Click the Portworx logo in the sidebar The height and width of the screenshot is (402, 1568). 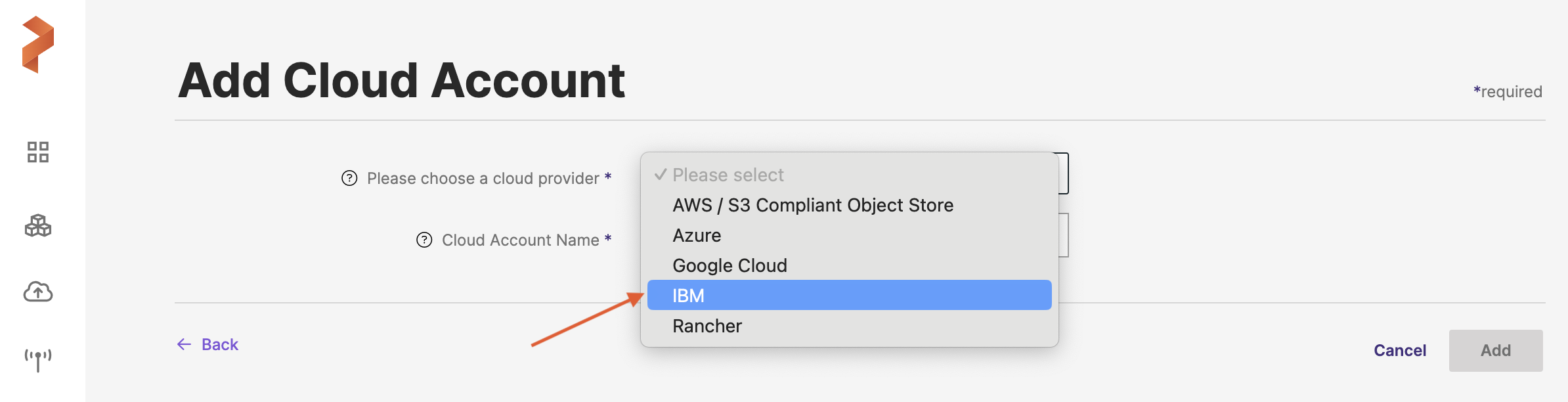click(38, 45)
